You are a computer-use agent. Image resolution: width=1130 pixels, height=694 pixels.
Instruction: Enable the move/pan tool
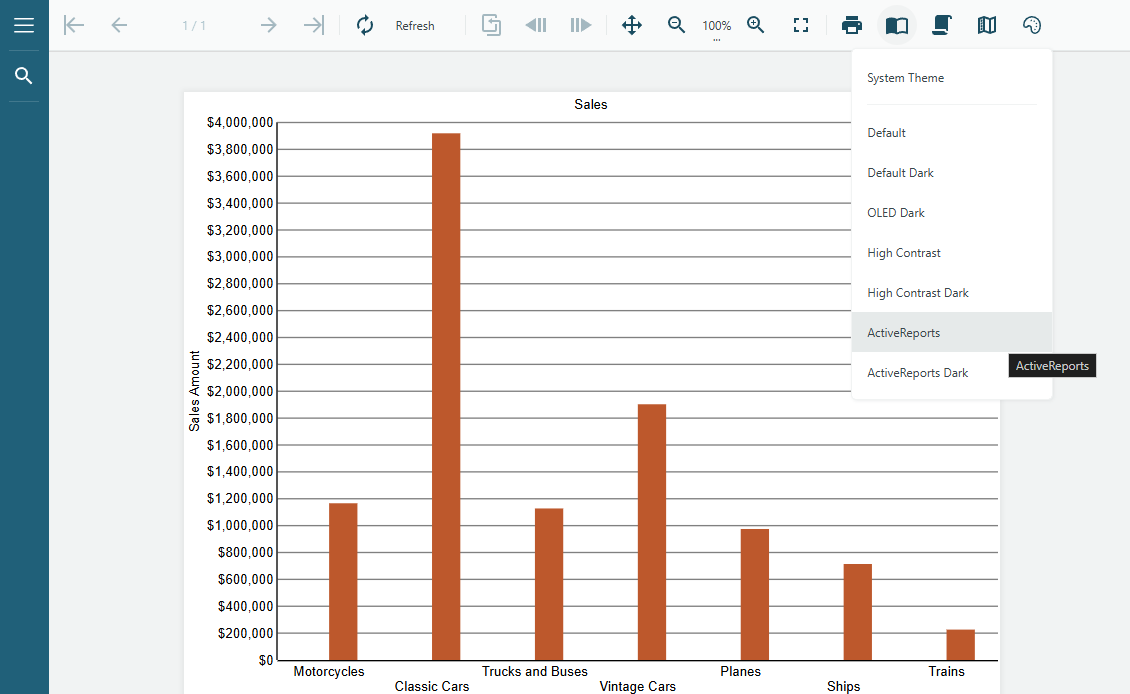coord(632,25)
